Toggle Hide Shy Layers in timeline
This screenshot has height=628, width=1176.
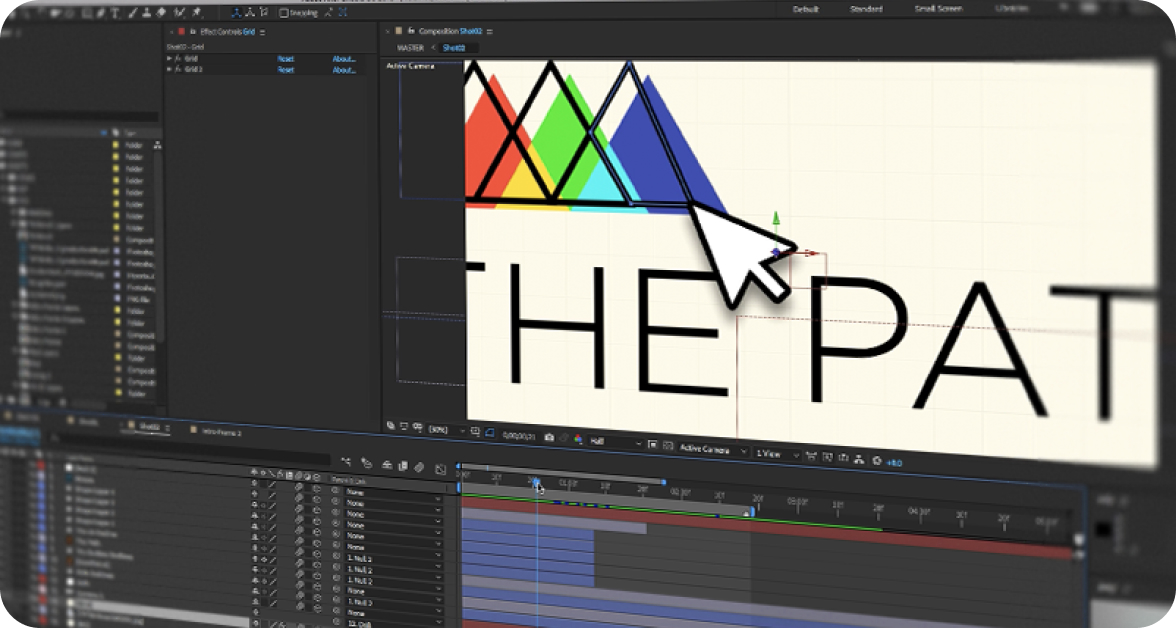(387, 464)
